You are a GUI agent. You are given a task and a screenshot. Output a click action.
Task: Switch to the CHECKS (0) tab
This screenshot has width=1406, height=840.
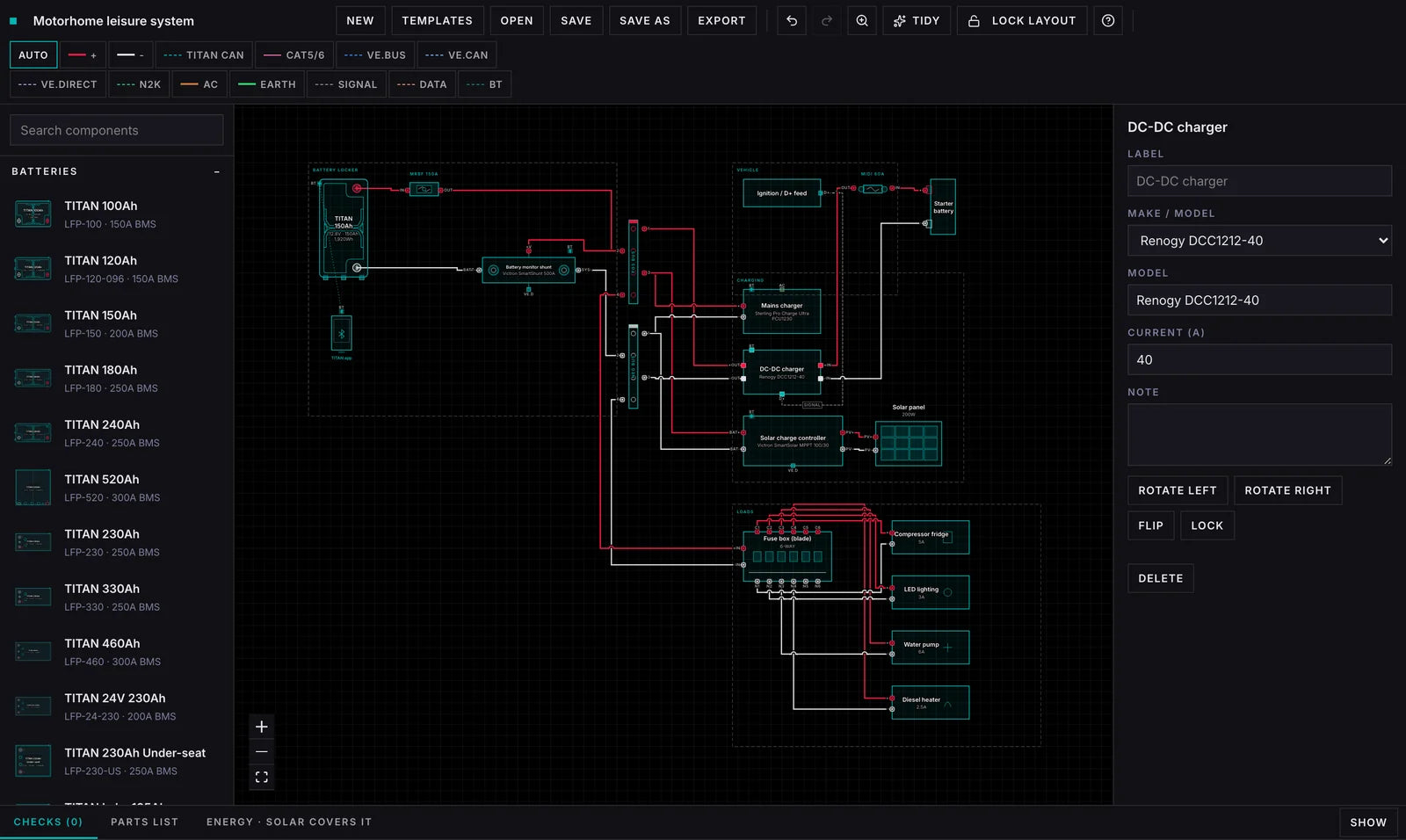point(48,822)
